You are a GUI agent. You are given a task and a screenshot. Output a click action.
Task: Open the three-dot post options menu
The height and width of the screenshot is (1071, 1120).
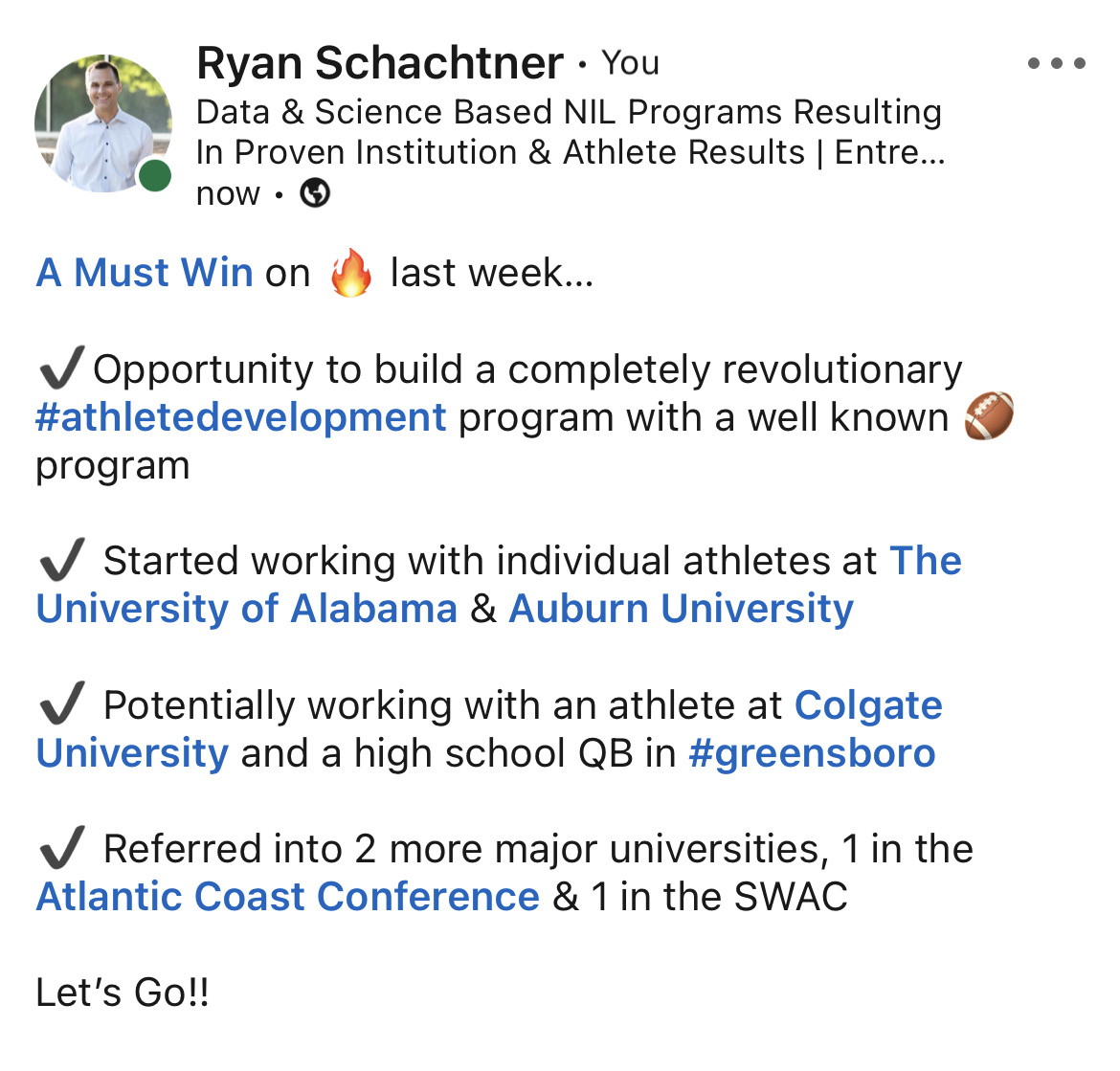pos(1057,63)
